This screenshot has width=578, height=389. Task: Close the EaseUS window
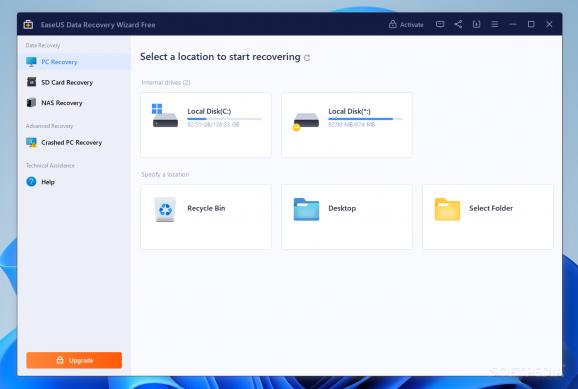(549, 24)
